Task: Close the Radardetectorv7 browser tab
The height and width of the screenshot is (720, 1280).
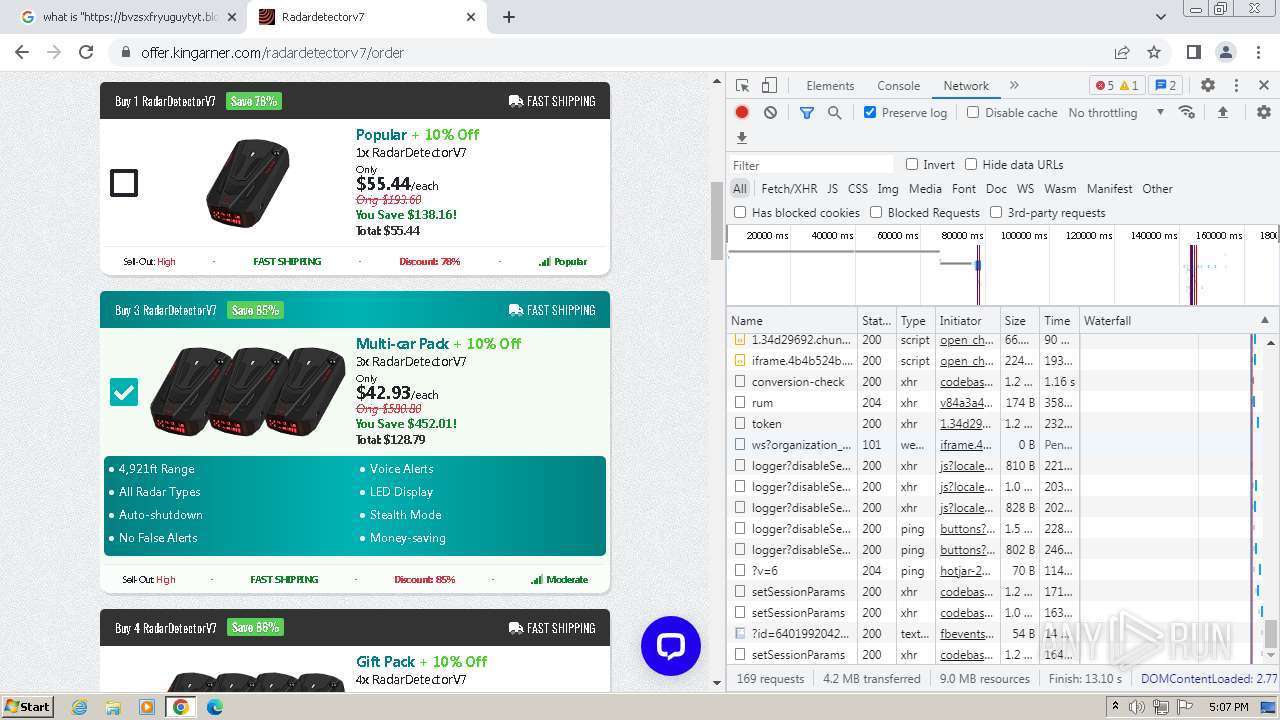Action: coord(472,17)
